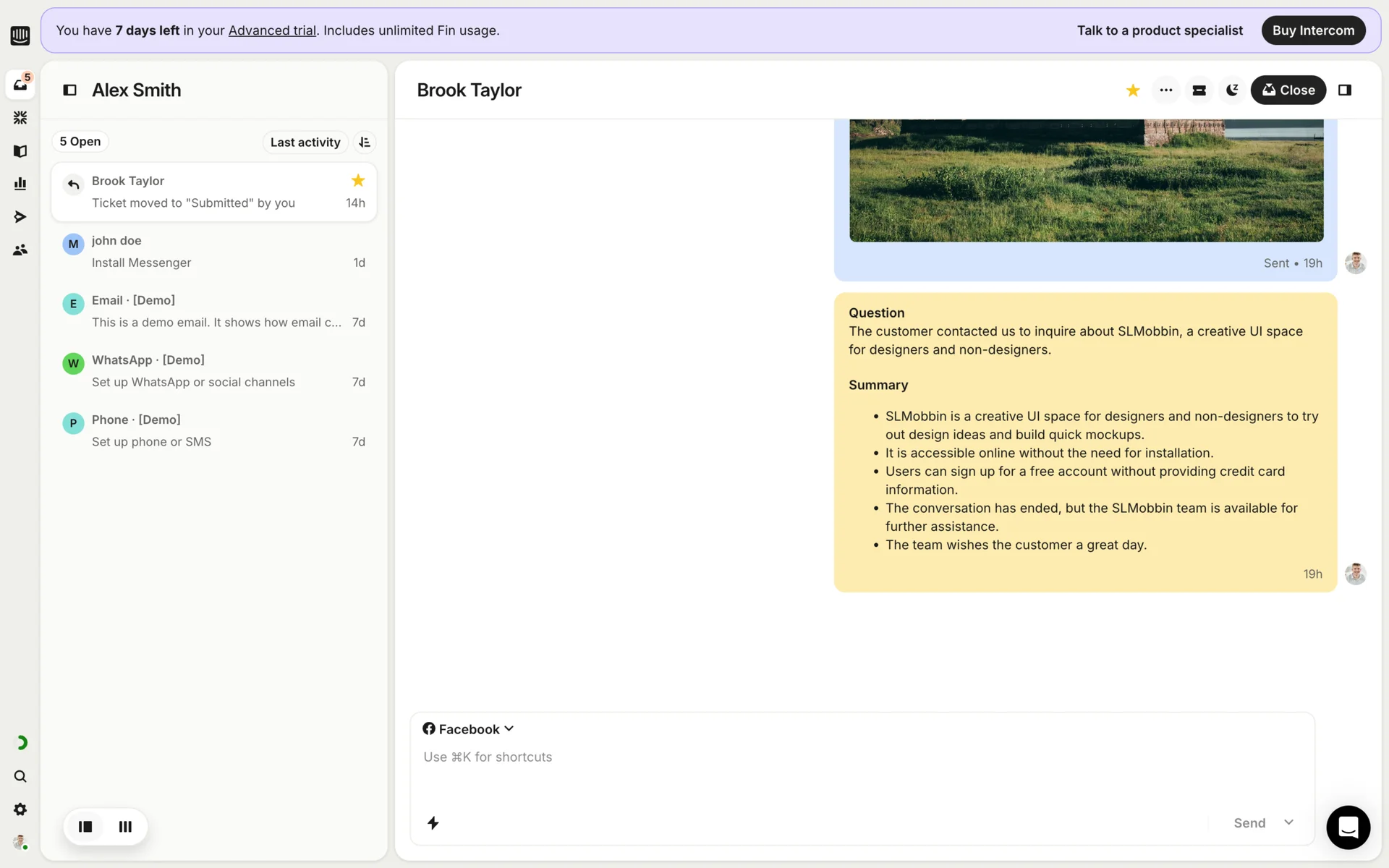Viewport: 1389px width, 868px height.
Task: Click the ticket icon in conversation header
Action: coord(1199,90)
